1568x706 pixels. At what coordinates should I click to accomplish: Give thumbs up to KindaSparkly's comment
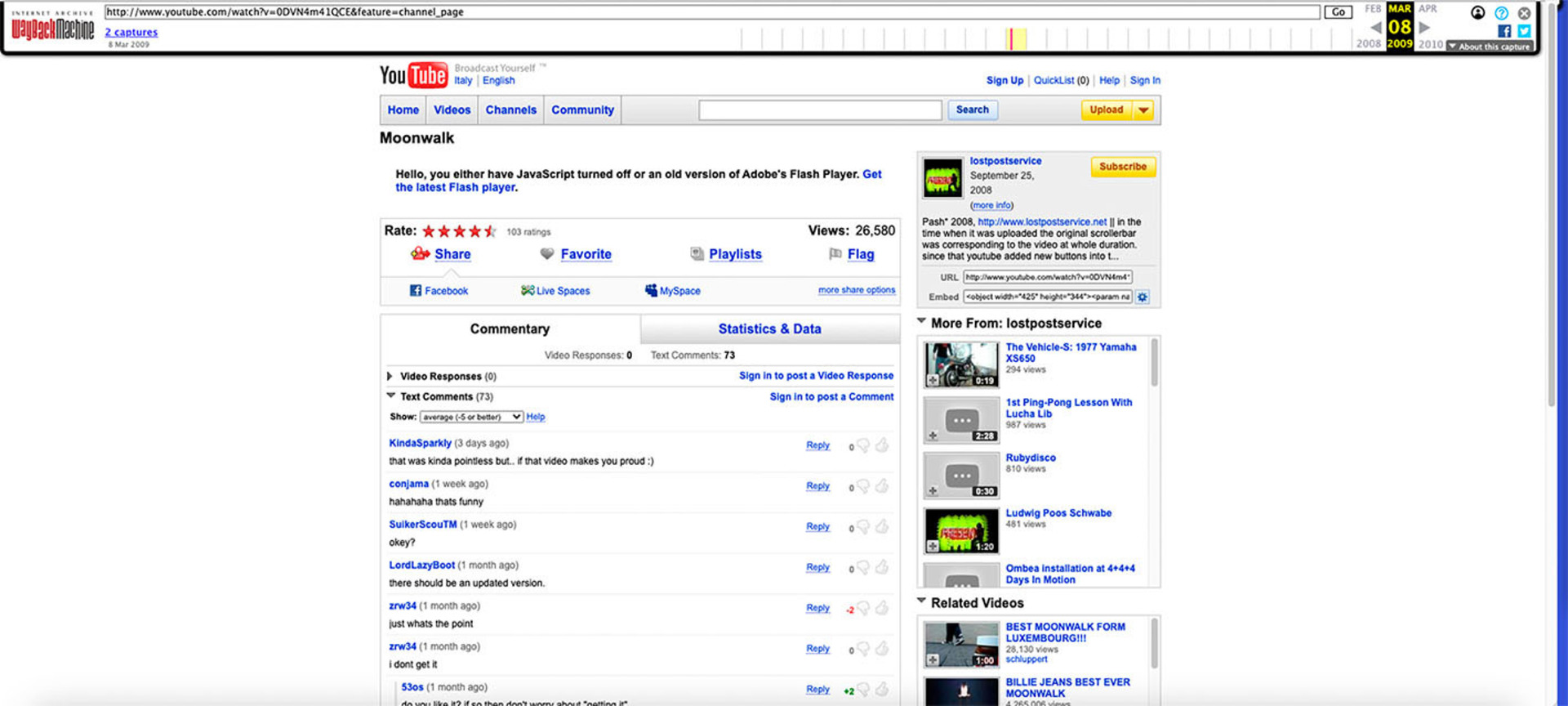pyautogui.click(x=882, y=445)
